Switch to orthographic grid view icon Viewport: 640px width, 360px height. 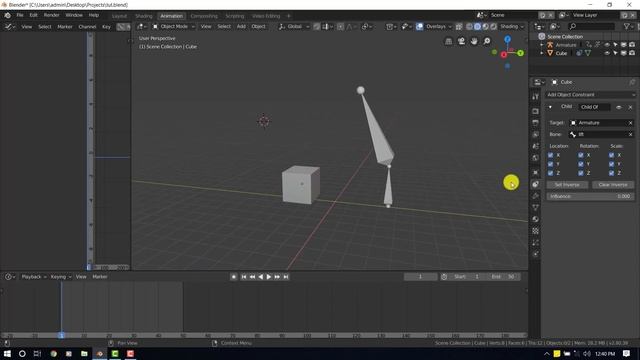(x=448, y=41)
